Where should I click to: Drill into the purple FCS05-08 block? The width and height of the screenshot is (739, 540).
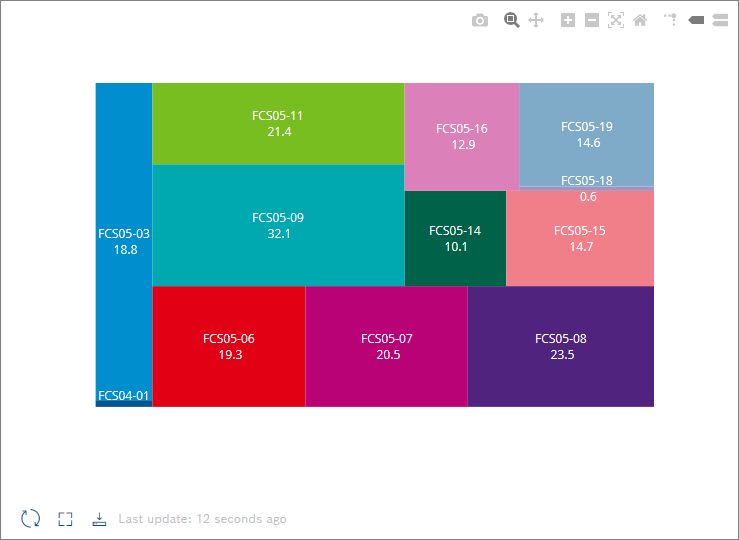point(561,346)
